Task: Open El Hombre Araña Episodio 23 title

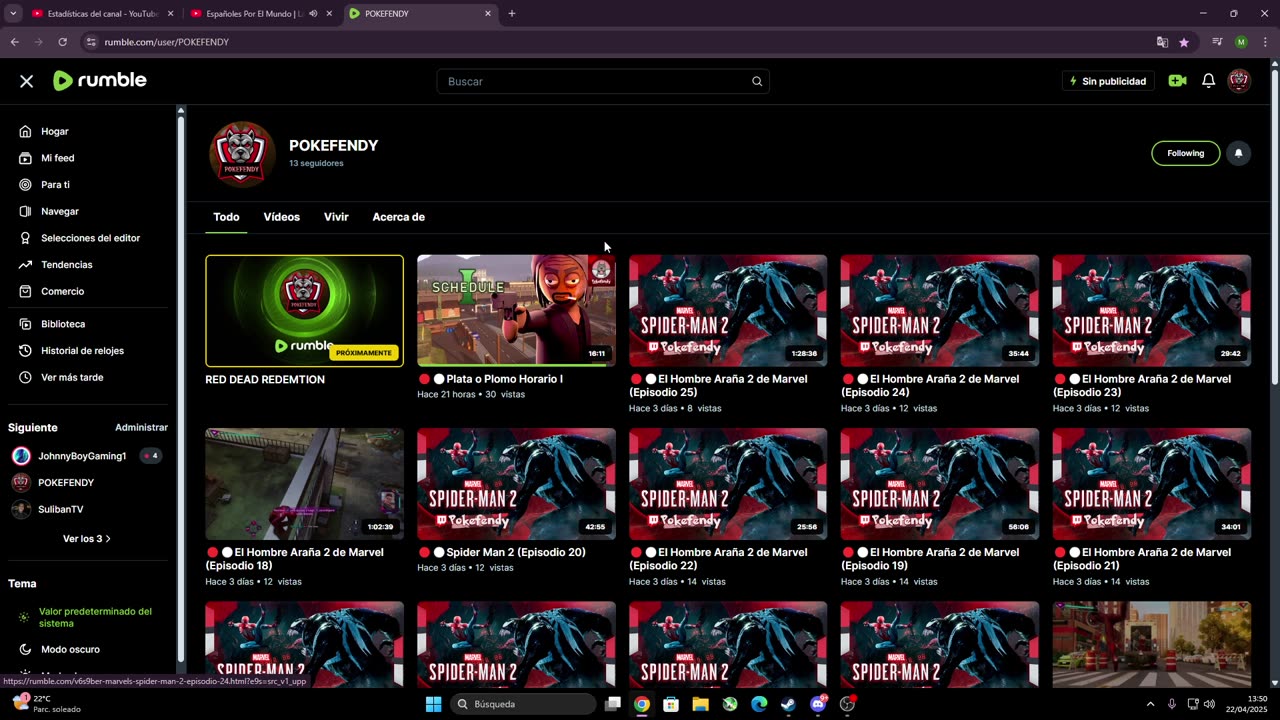Action: tap(1142, 386)
